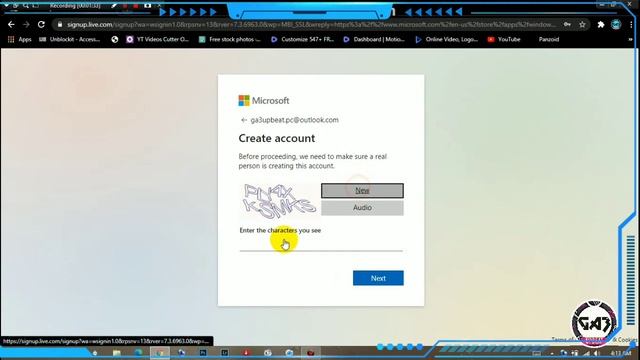Screen dimensions: 640x360
Task: Go back with the browser back arrow
Action: [11, 24]
